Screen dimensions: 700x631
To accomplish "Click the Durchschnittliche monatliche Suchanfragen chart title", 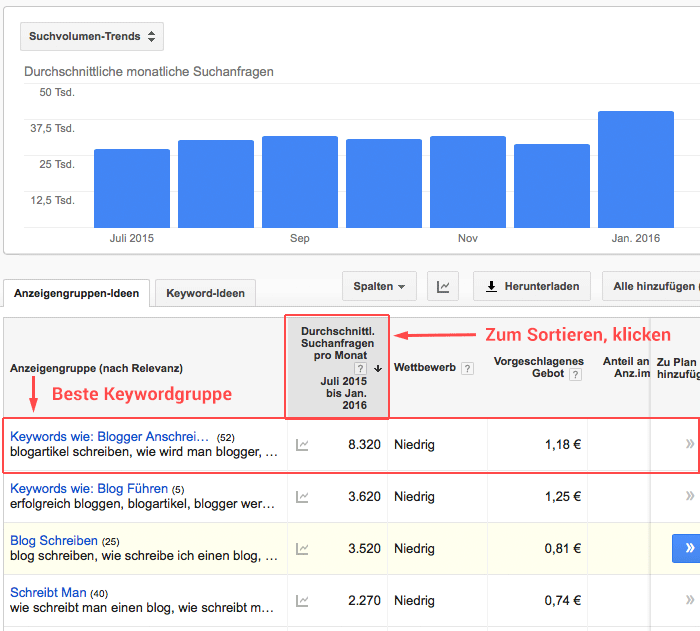I will [x=149, y=71].
